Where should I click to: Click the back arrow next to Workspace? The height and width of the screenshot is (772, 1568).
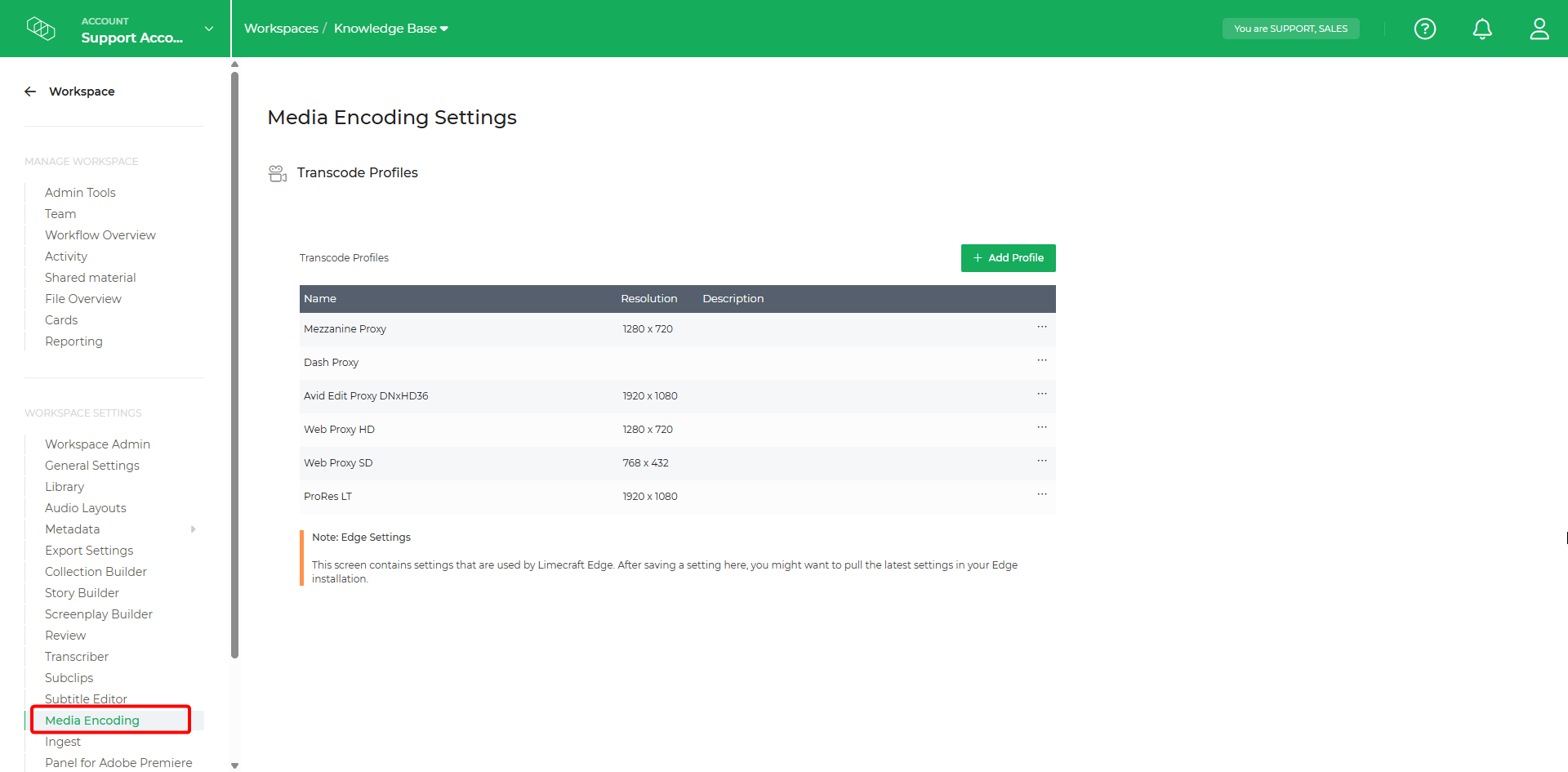(29, 91)
